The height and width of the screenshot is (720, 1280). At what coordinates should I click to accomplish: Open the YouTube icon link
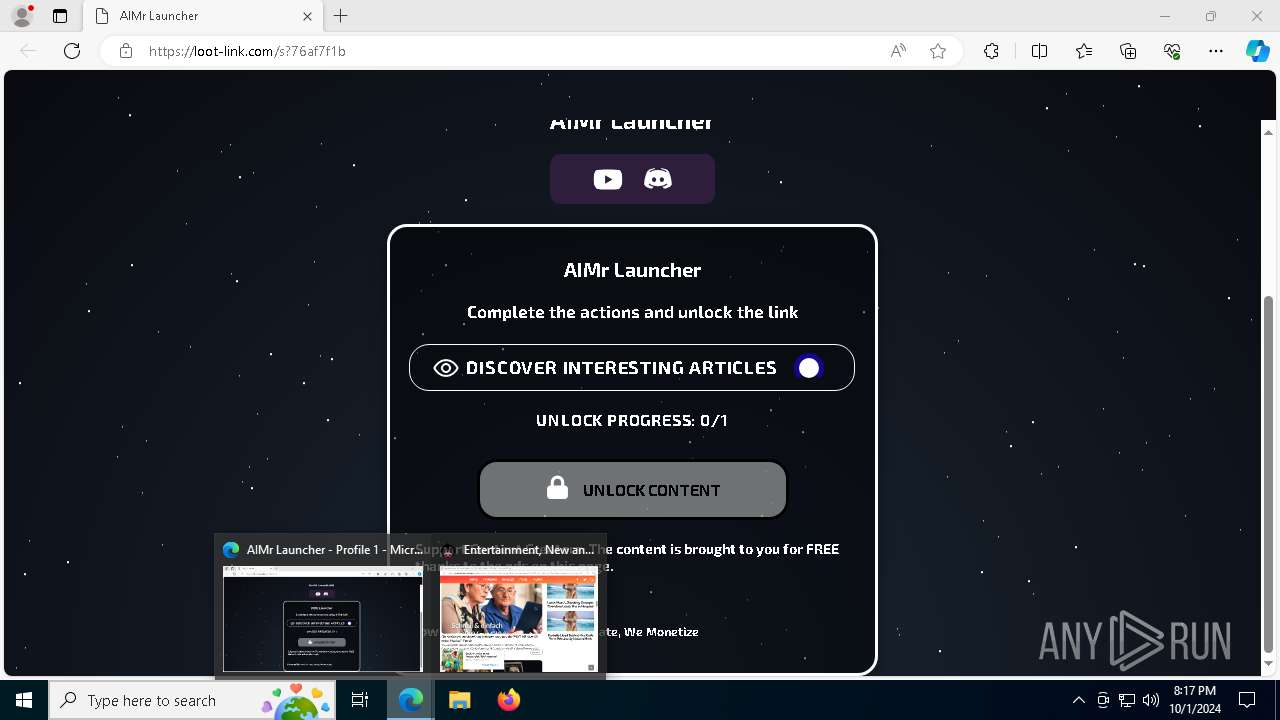(x=607, y=179)
